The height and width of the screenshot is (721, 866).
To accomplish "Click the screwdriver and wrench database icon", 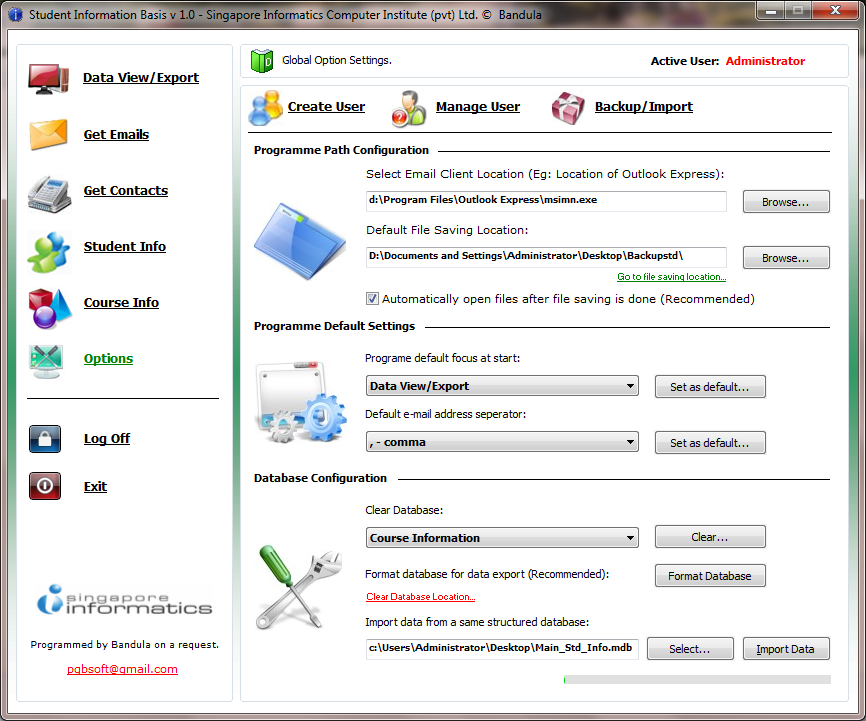I will (298, 583).
